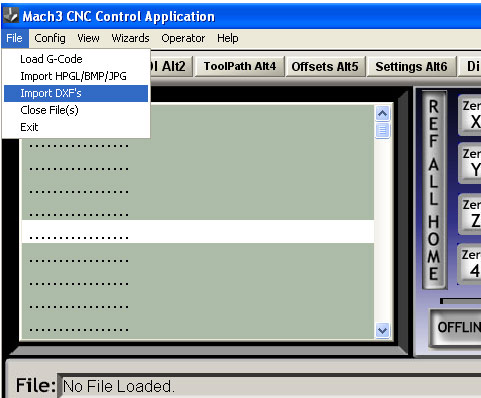This screenshot has height=398, width=481.
Task: Switch to the Offsets Alt5 screen
Action: 325,66
